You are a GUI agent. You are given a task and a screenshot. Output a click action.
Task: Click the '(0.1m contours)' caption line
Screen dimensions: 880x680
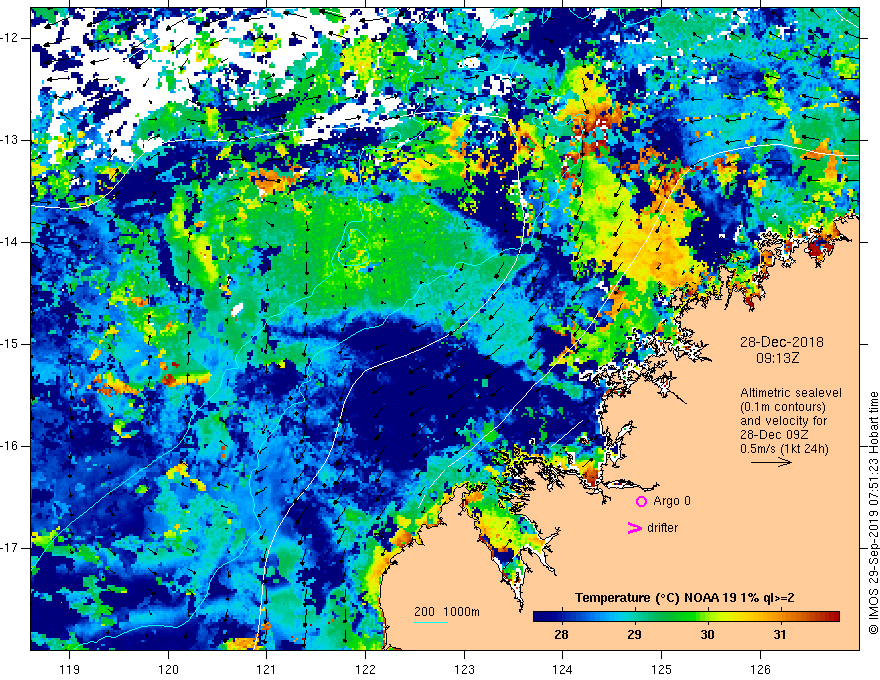[783, 407]
